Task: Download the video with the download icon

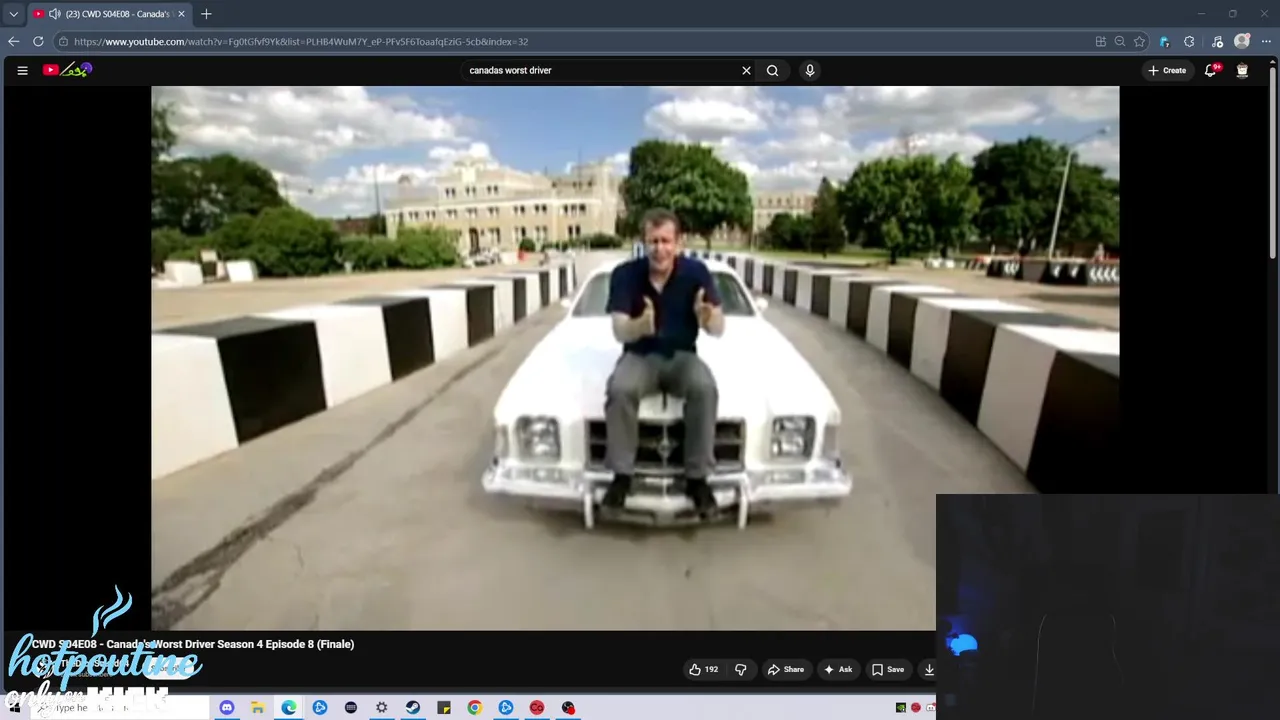Action: point(929,669)
